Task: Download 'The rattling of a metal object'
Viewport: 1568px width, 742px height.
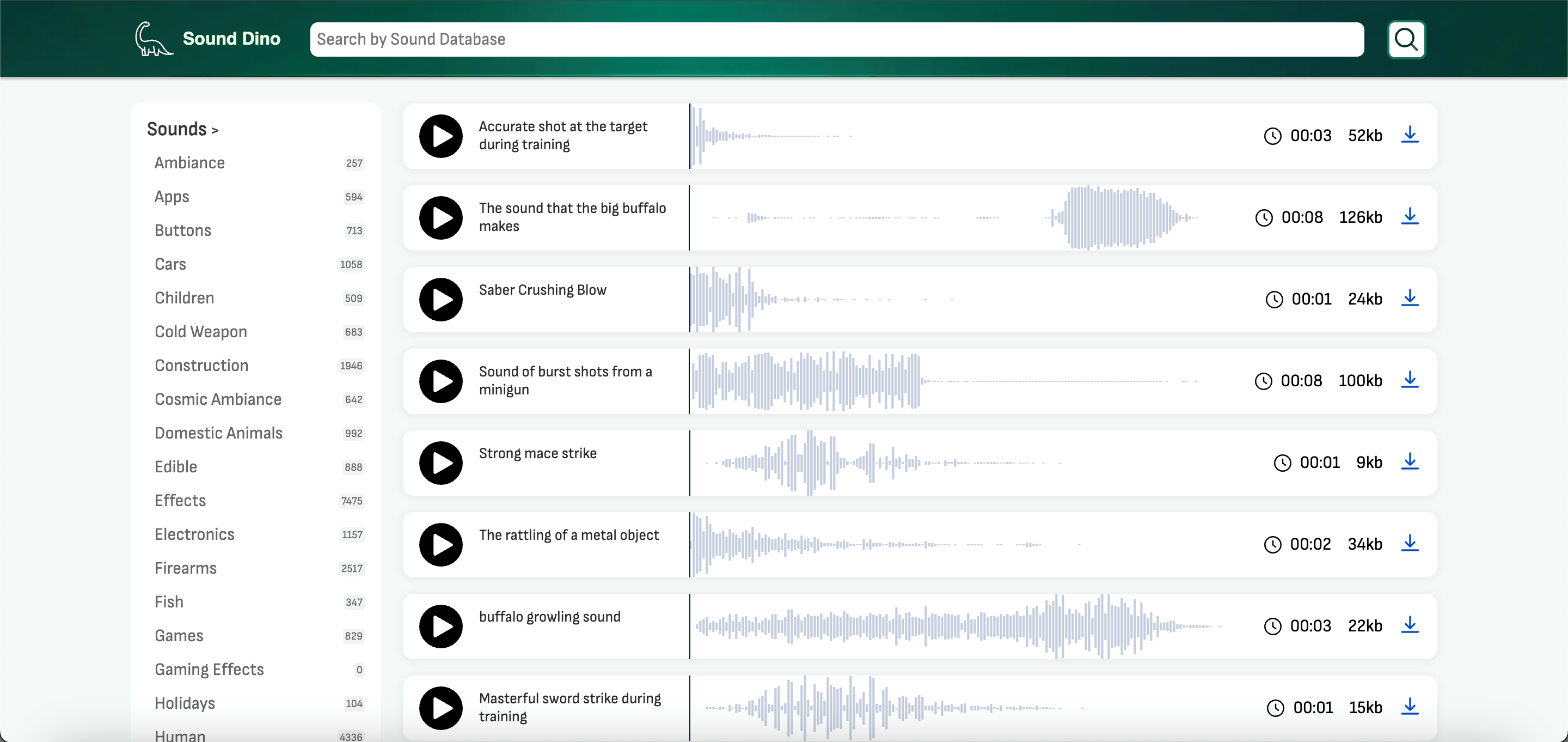Action: coord(1409,543)
